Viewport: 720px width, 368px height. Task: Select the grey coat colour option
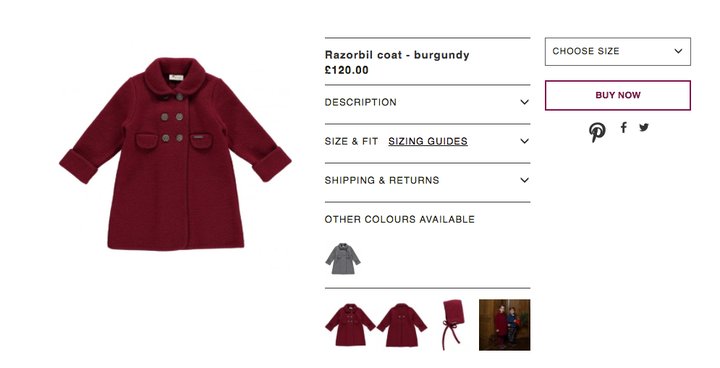(x=343, y=259)
